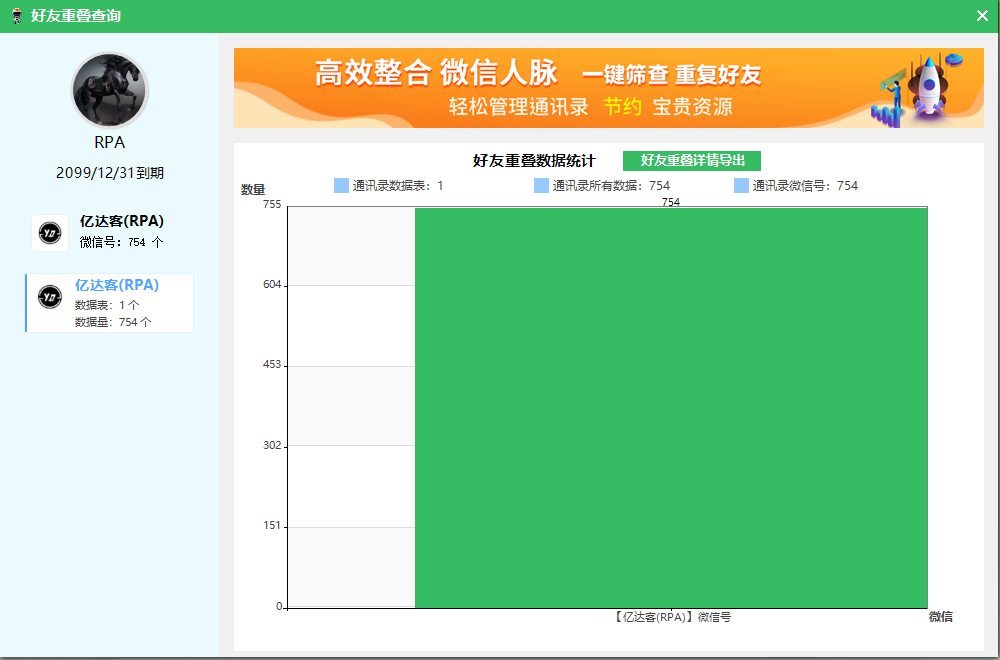Screen dimensions: 1000x660
Task: Click the RPA username label
Action: (110, 142)
